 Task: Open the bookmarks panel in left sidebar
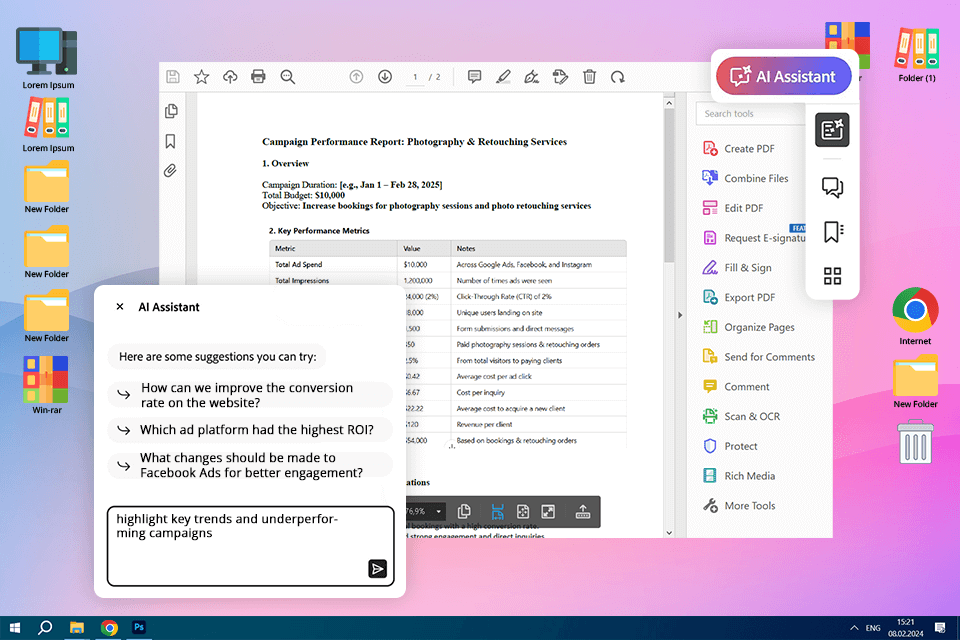point(170,141)
